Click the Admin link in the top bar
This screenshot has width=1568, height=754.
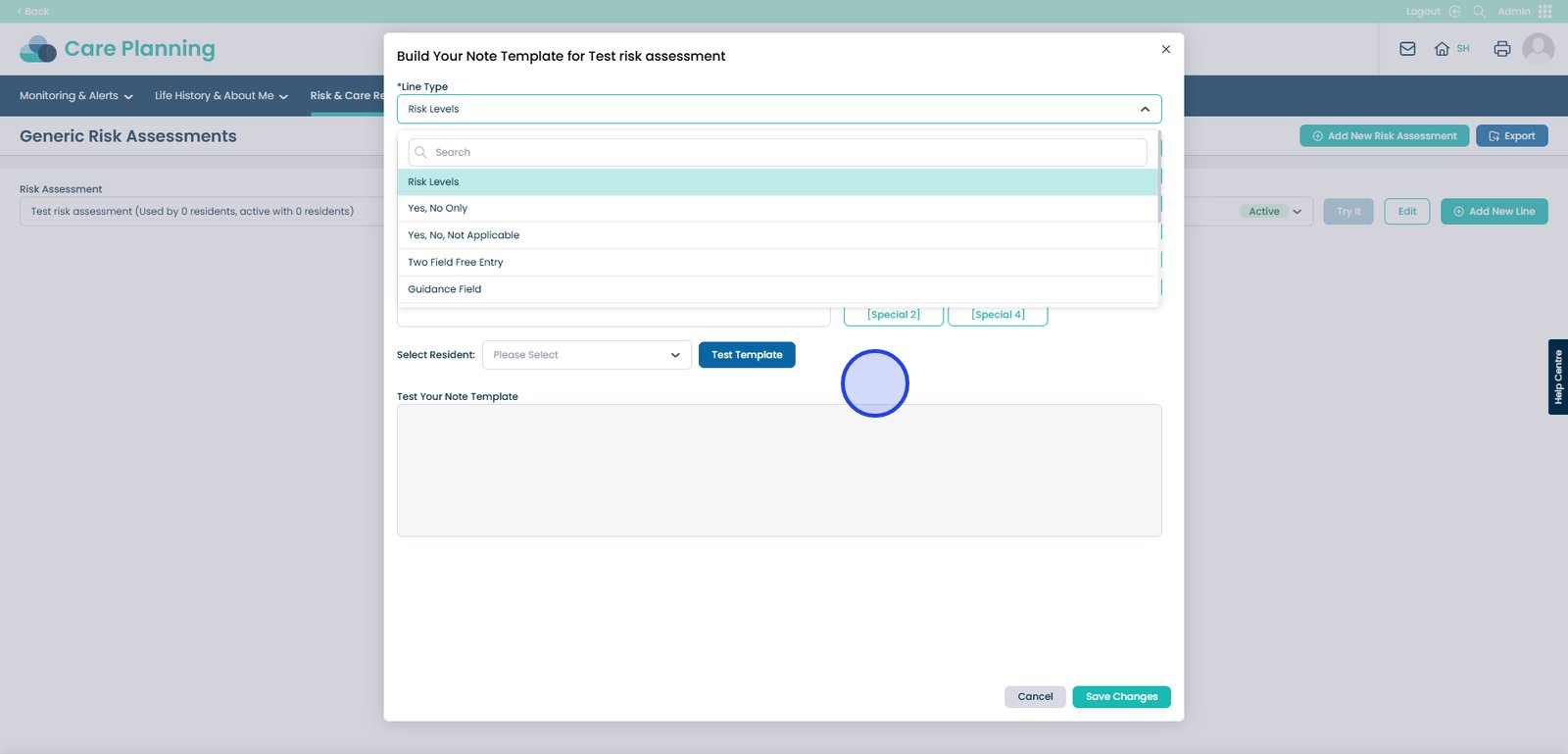coord(1514,12)
